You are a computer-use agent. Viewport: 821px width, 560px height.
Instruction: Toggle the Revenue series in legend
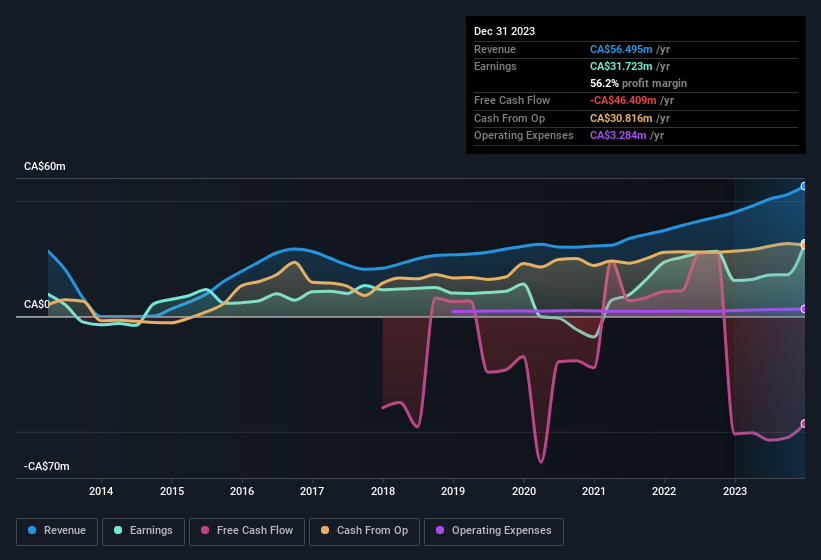coord(57,531)
